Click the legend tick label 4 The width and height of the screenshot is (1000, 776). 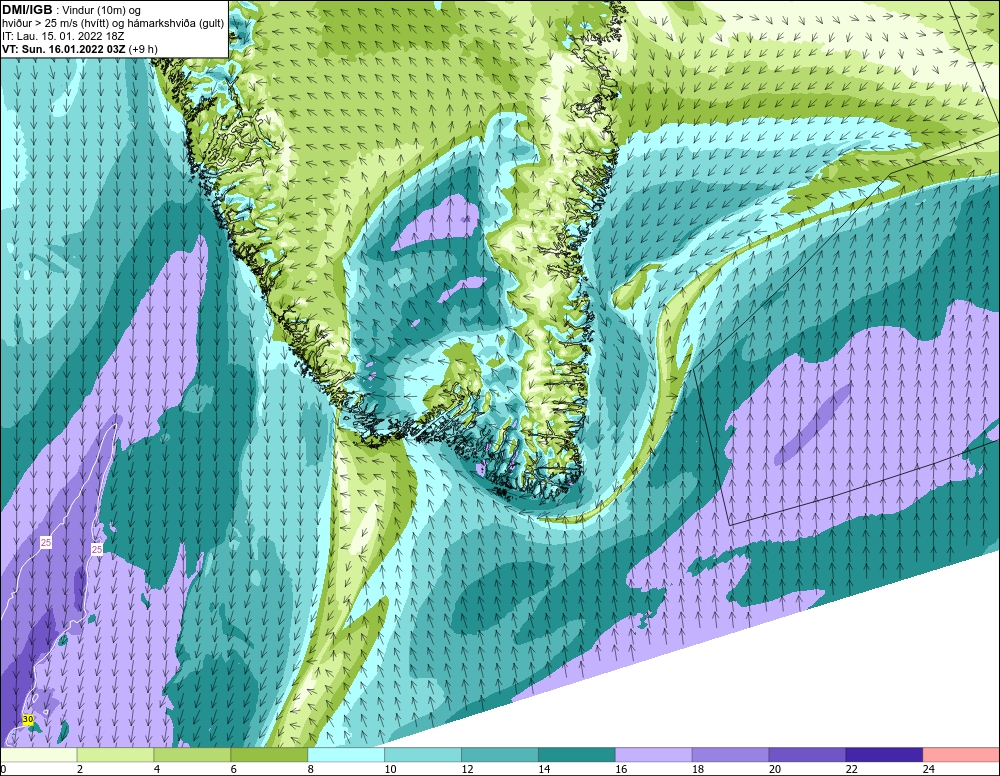(157, 769)
